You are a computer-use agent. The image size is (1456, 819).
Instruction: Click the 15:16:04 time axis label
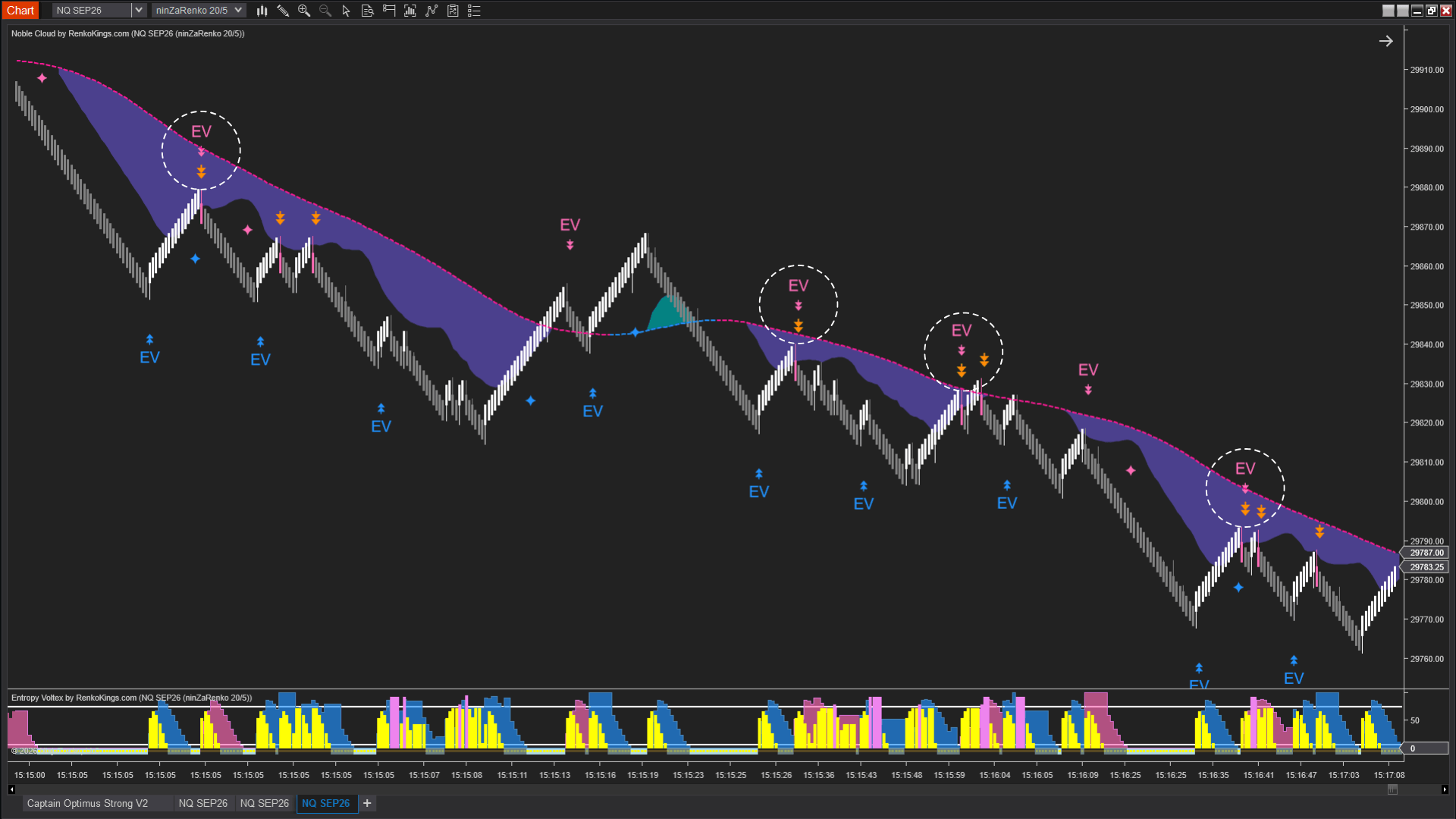[994, 775]
